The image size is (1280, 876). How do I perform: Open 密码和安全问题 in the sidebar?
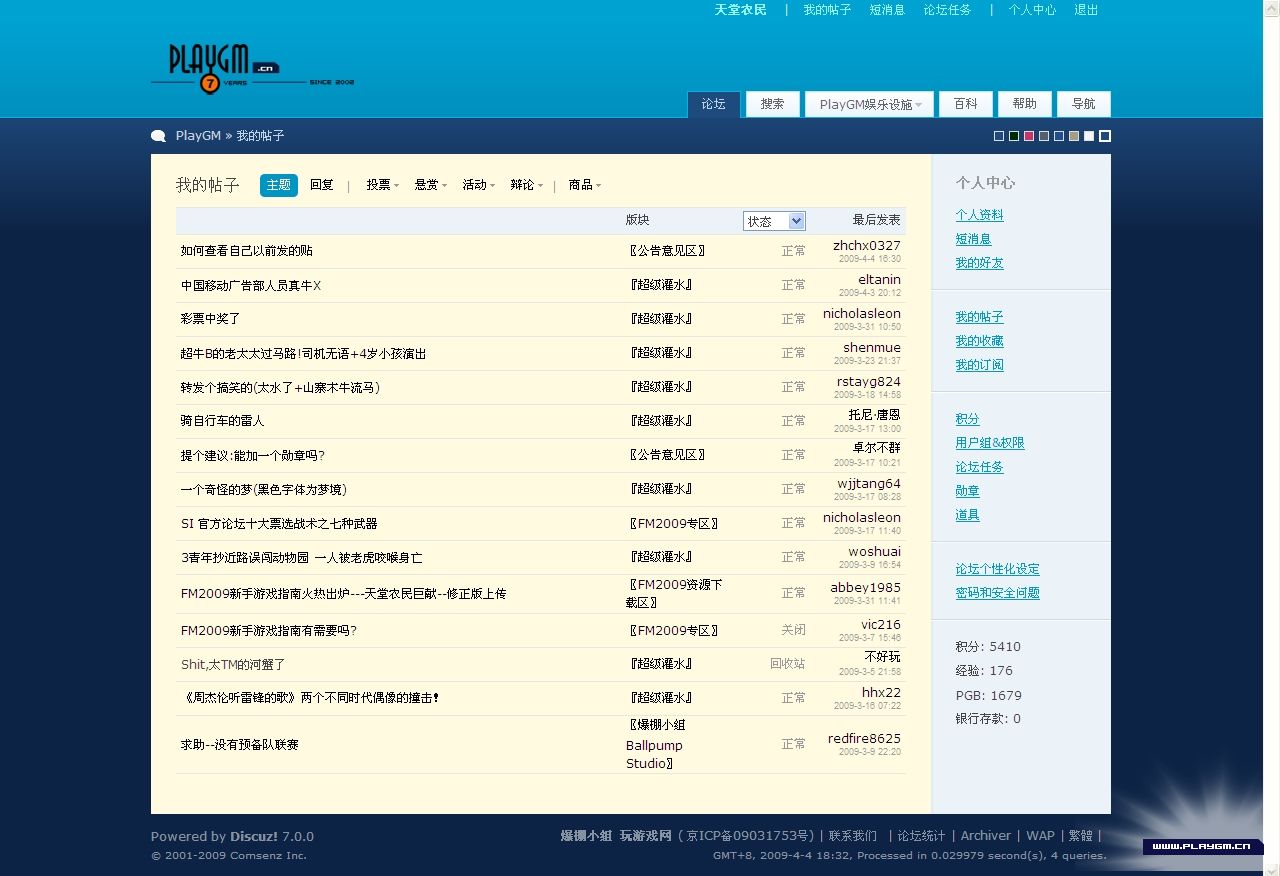pyautogui.click(x=997, y=593)
